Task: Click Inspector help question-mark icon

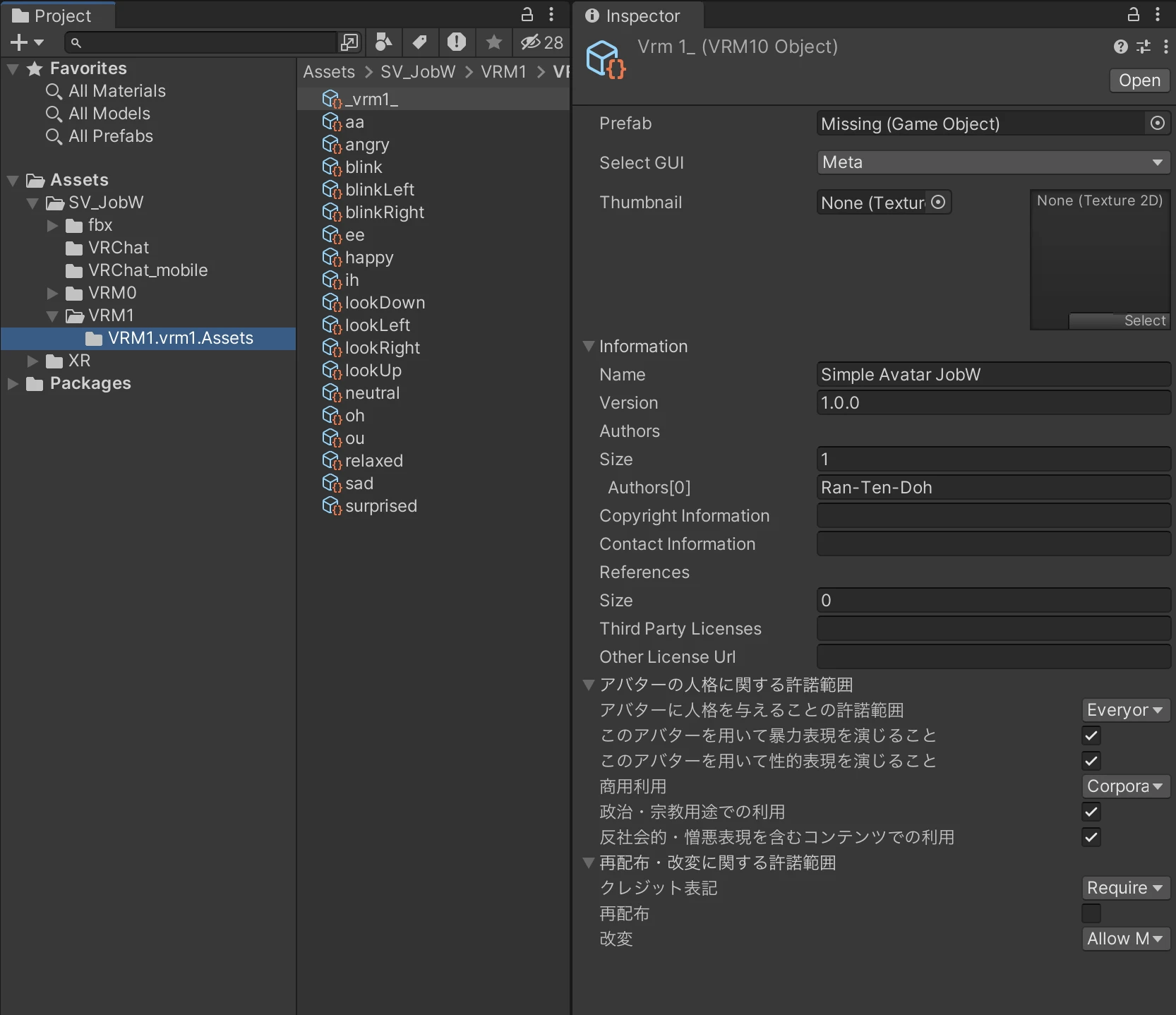Action: click(1120, 47)
